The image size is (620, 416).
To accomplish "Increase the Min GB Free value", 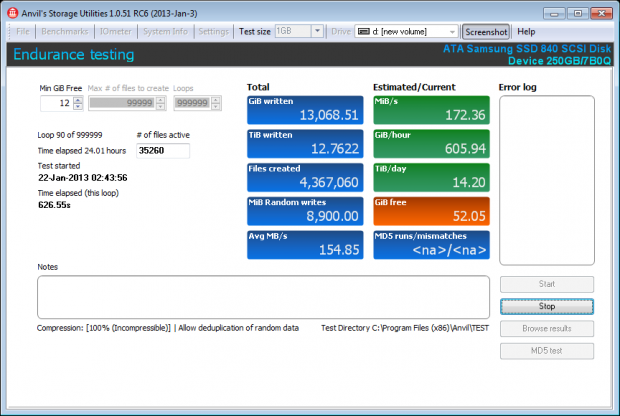I will point(78,100).
